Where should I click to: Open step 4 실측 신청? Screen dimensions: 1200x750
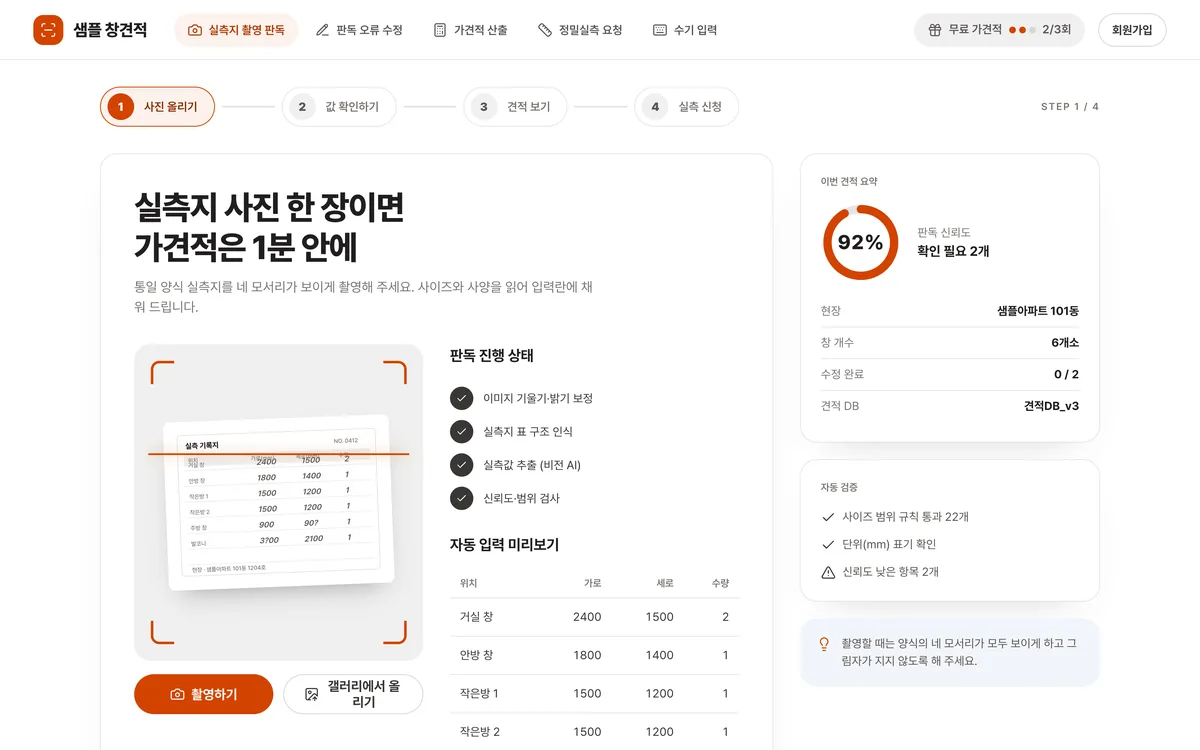pyautogui.click(x=686, y=106)
